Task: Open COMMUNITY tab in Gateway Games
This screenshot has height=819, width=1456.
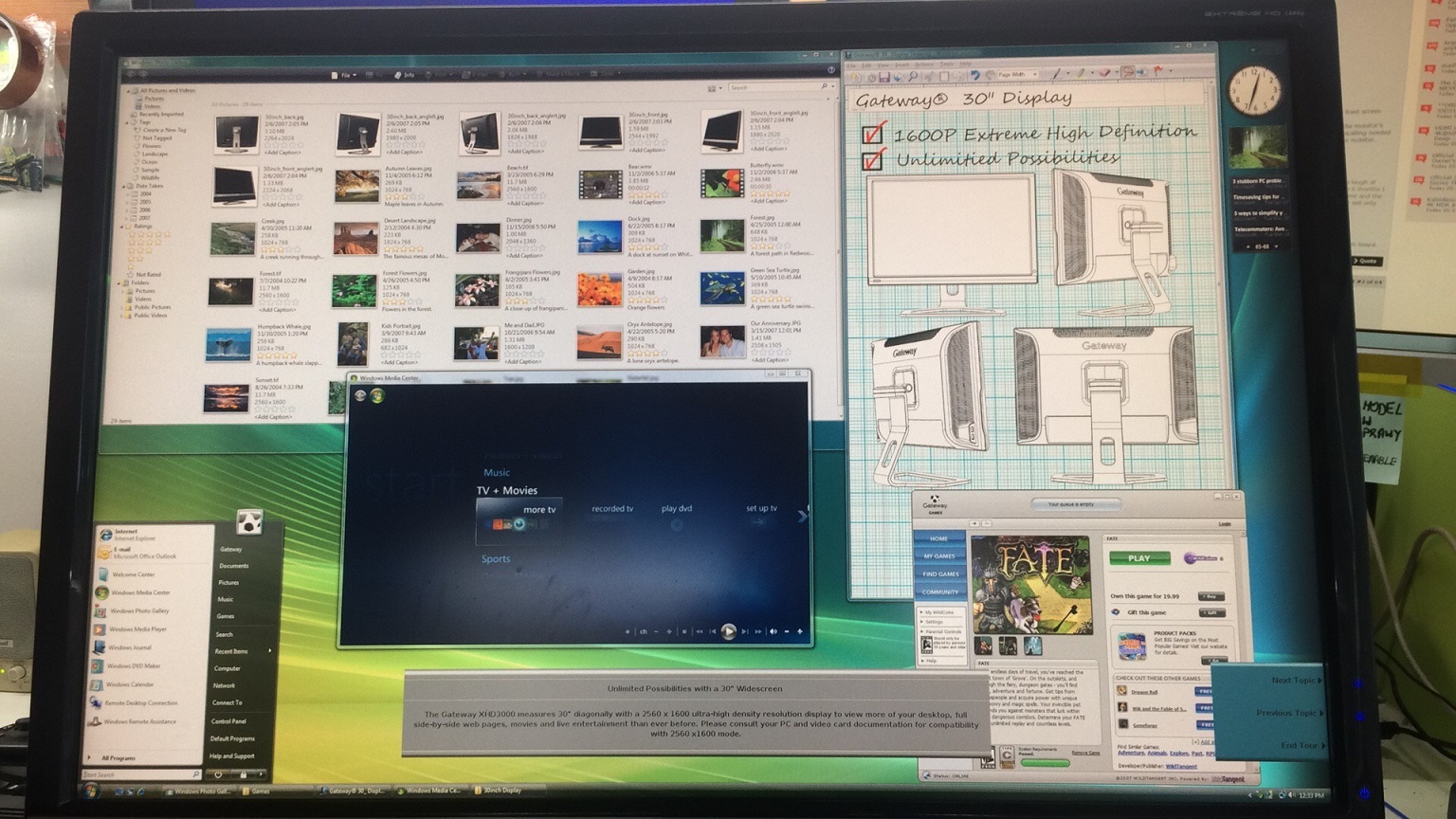Action: [x=939, y=592]
